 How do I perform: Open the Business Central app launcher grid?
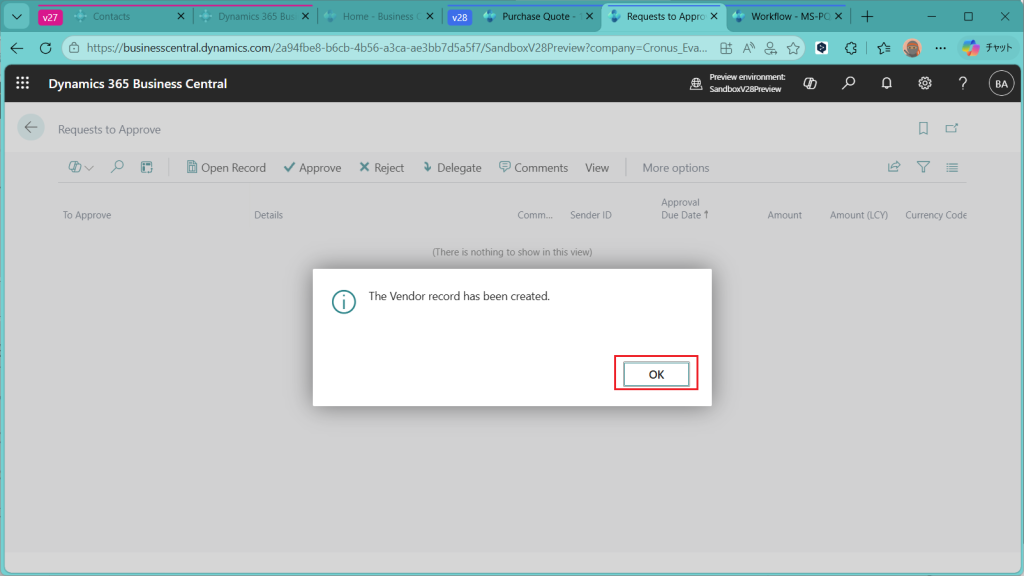(23, 84)
